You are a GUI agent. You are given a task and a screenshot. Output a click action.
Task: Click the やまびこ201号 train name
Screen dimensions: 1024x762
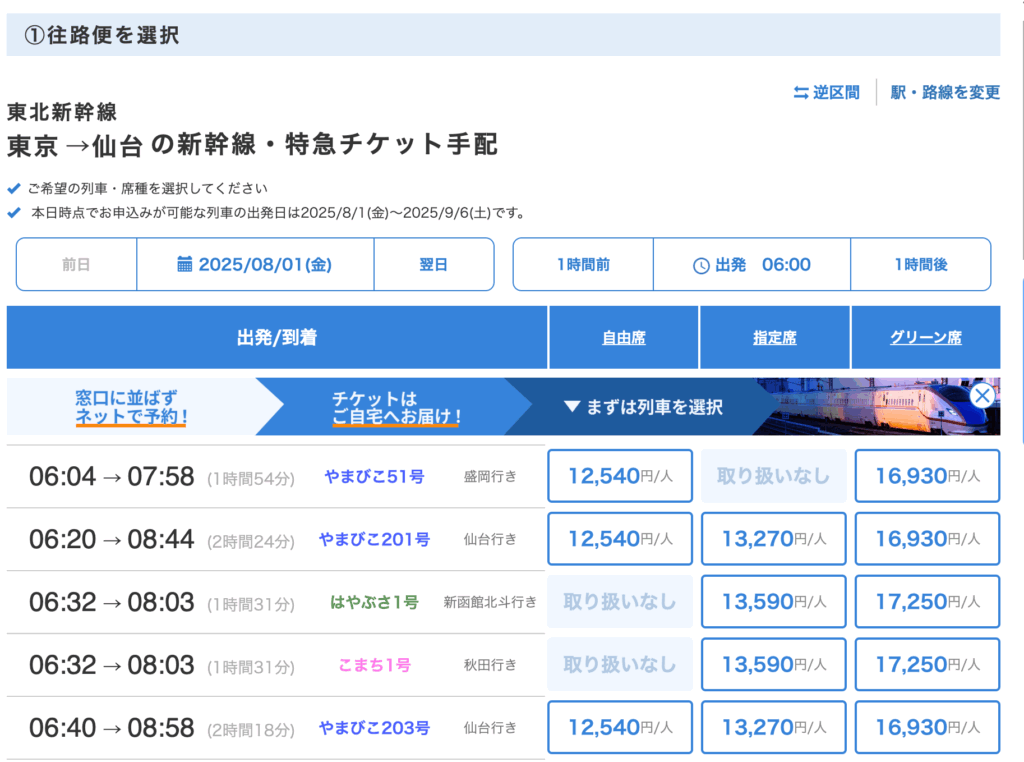click(x=374, y=540)
